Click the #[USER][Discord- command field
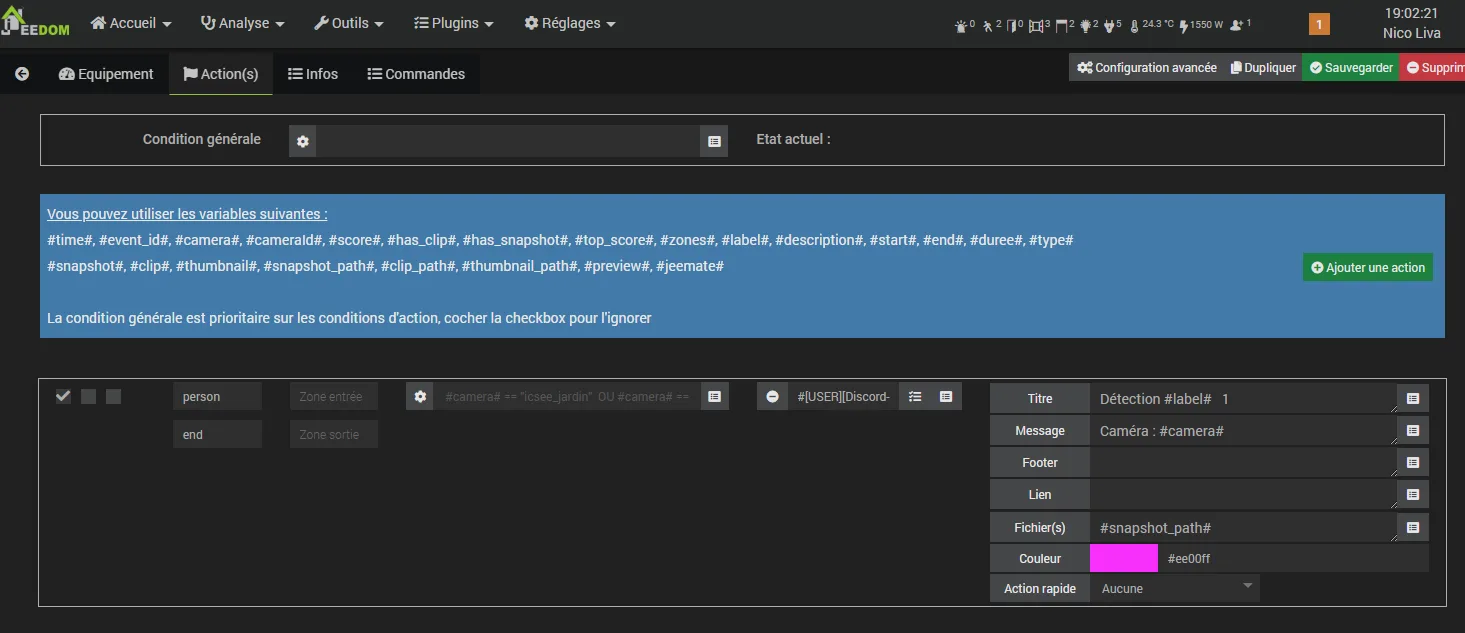The height and width of the screenshot is (633, 1465). (843, 397)
